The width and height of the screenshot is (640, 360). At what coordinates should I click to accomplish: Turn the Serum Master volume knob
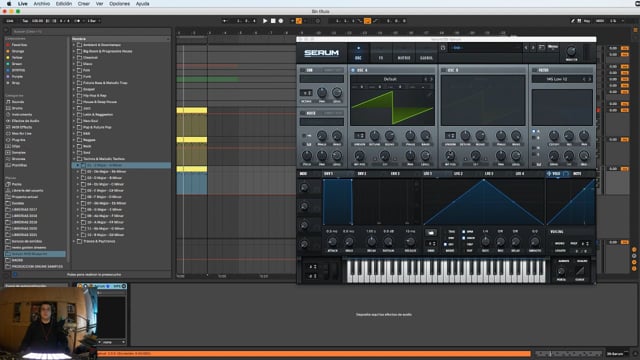[571, 51]
